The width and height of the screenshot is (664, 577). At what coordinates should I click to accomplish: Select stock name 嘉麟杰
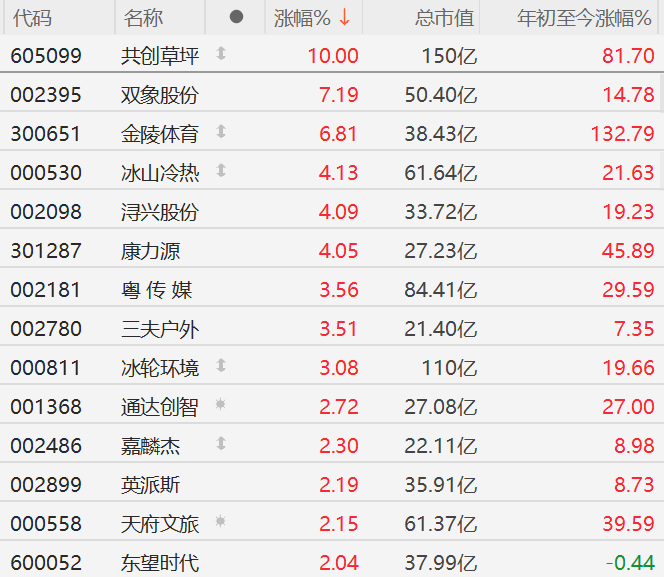pos(150,446)
